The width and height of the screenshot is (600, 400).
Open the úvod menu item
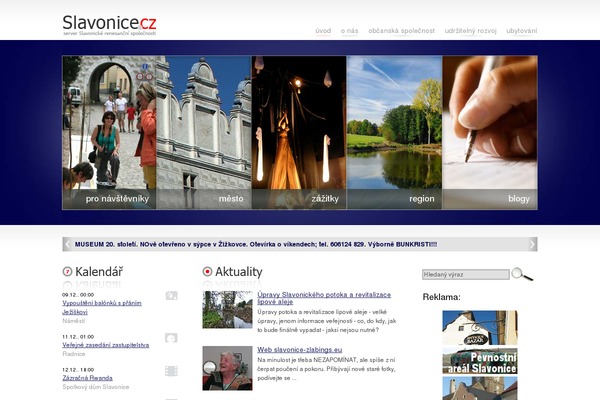point(323,31)
